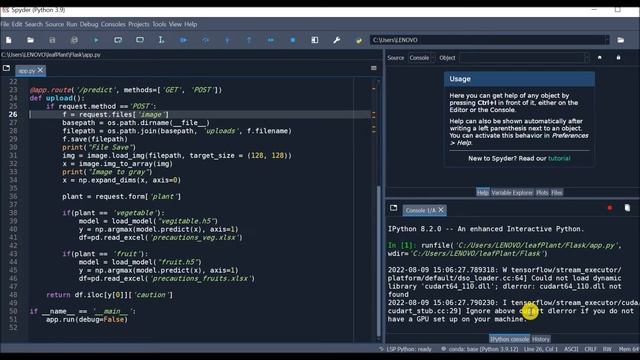Open the Edit menu
The image size is (640, 360).
[x=17, y=24]
